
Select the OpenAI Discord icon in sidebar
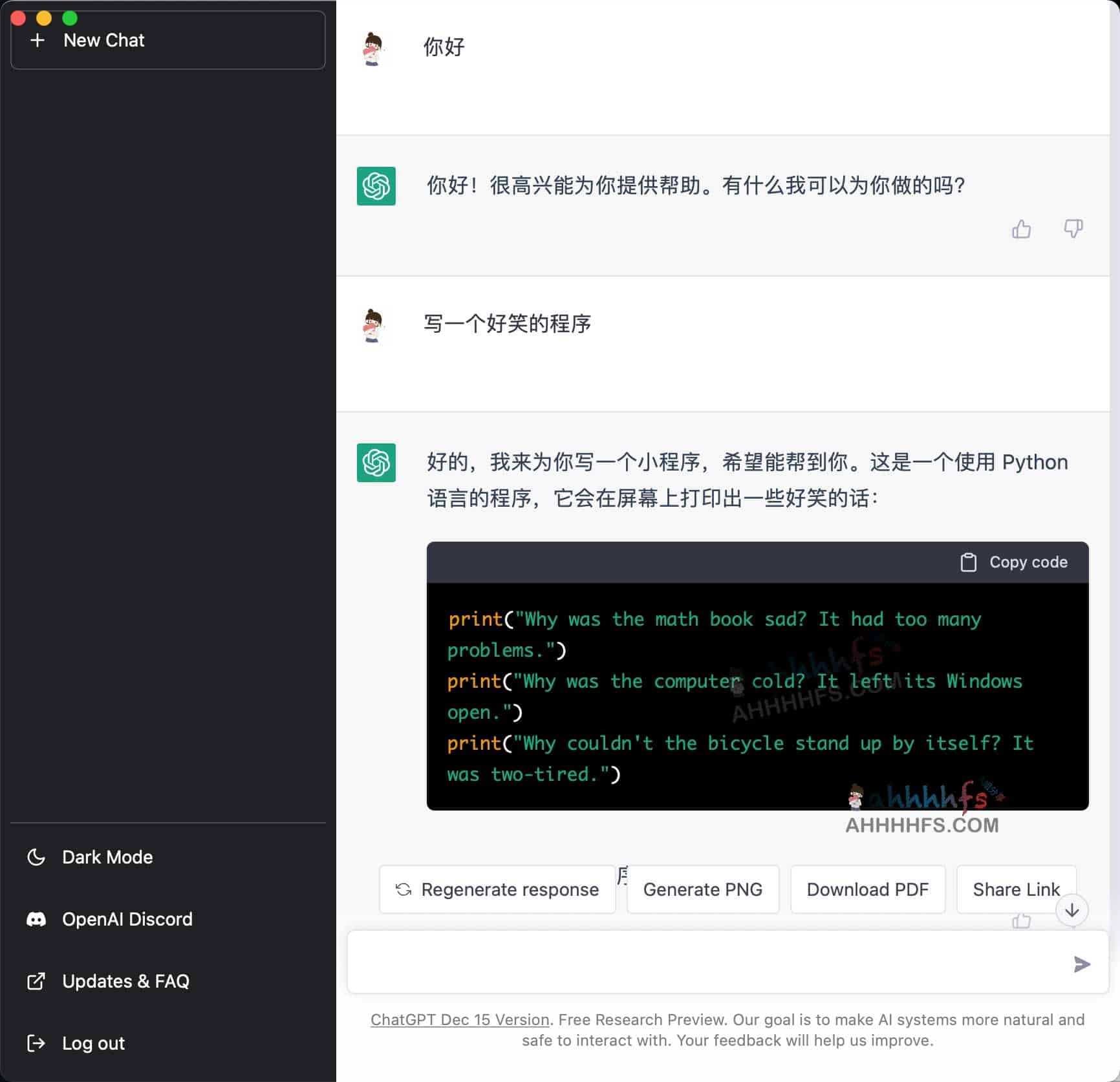tap(37, 919)
